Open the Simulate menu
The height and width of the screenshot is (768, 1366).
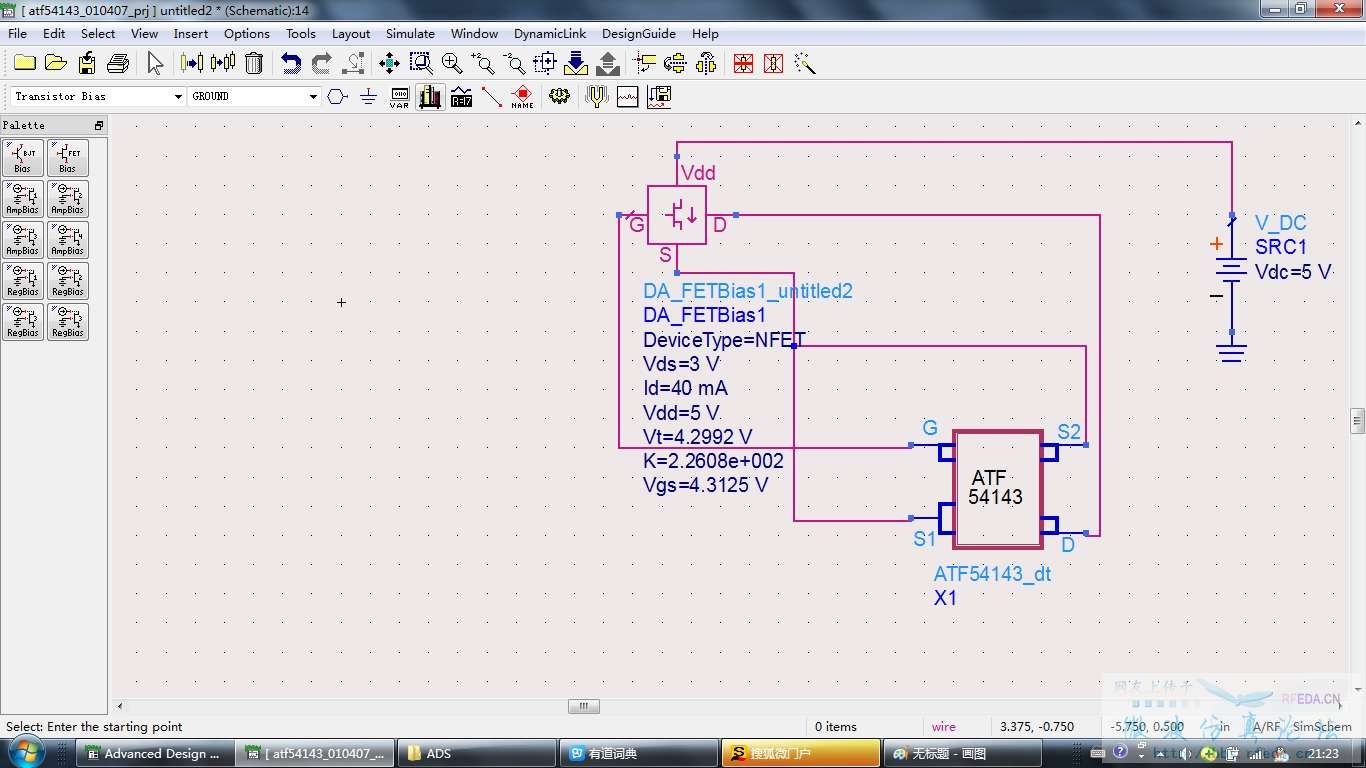410,33
